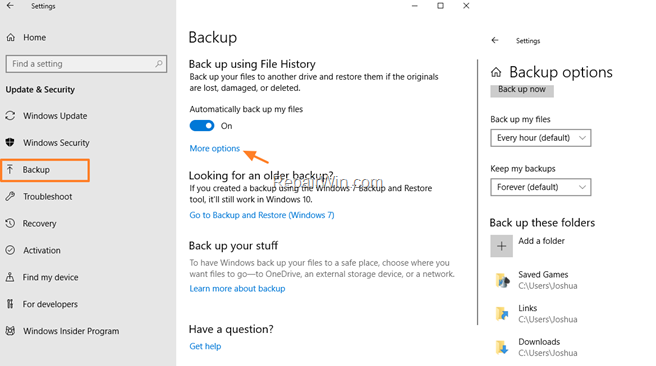Click in the Find a setting search field
The width and height of the screenshot is (656, 366).
[87, 64]
